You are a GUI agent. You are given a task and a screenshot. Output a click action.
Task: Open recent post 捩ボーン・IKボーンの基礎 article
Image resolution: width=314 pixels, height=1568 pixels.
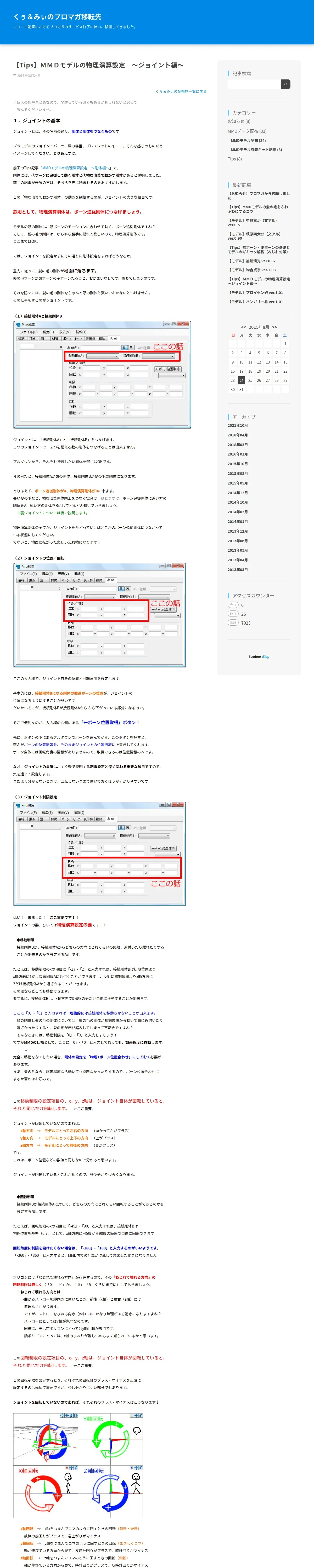click(x=259, y=250)
